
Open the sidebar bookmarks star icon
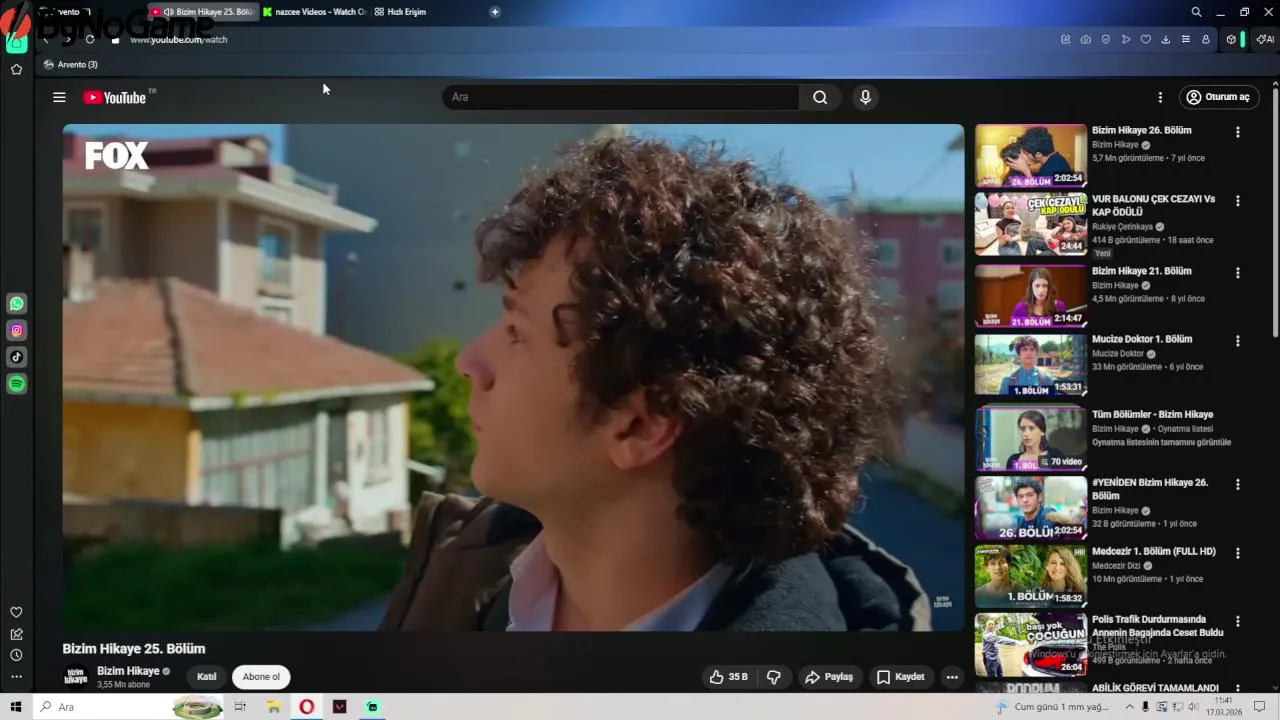click(16, 69)
